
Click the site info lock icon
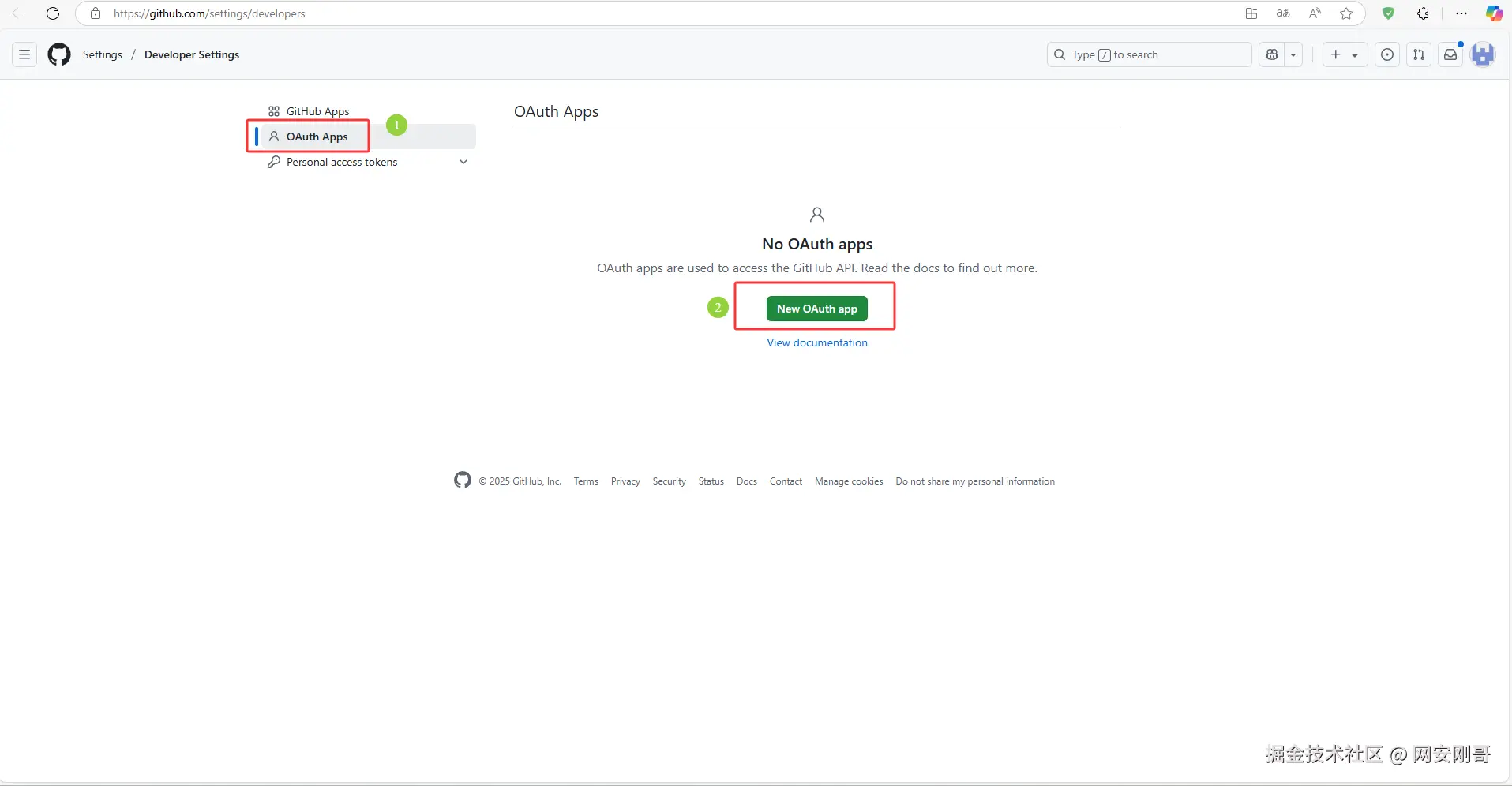pyautogui.click(x=96, y=13)
